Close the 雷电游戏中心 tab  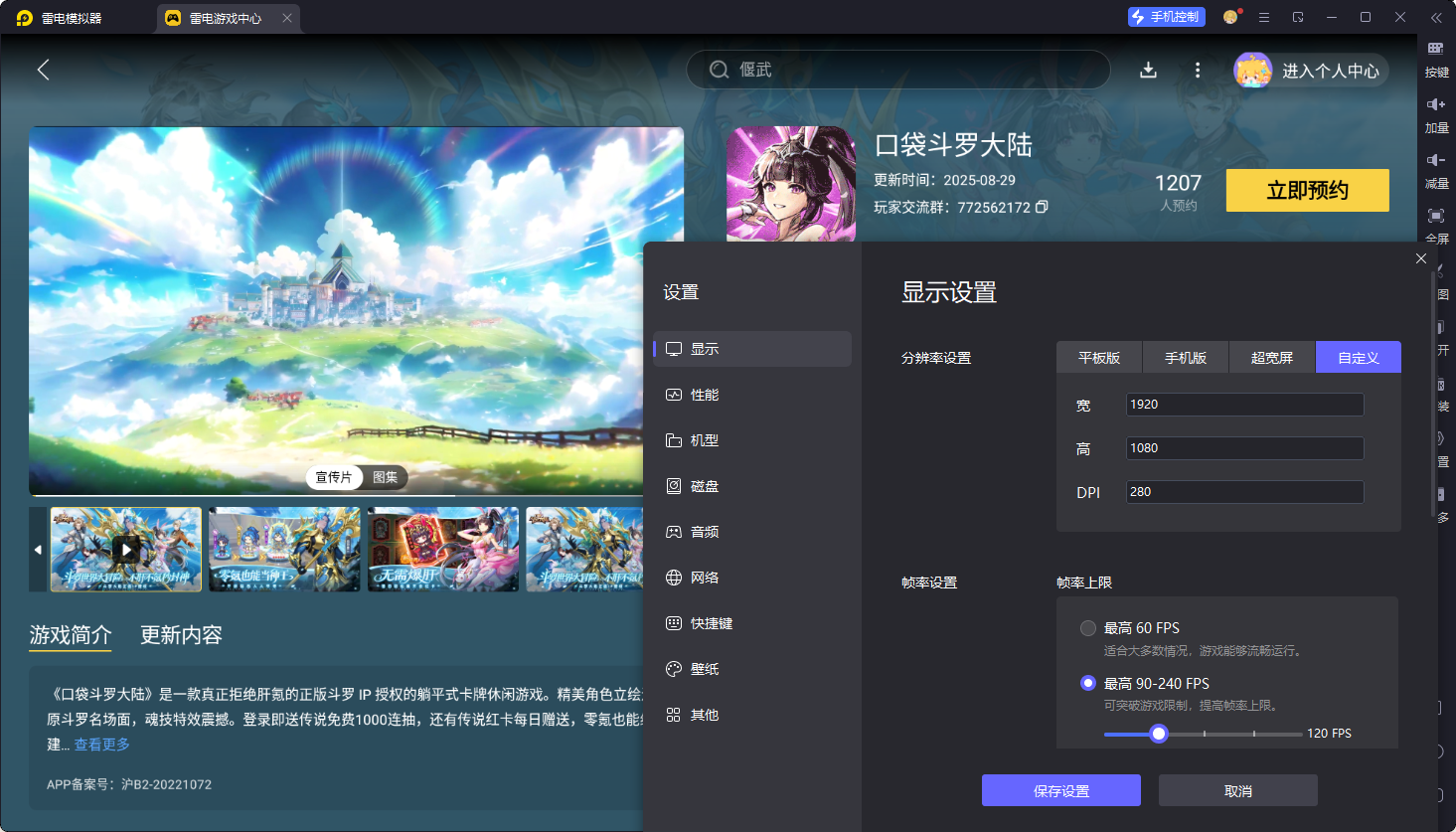pyautogui.click(x=287, y=18)
